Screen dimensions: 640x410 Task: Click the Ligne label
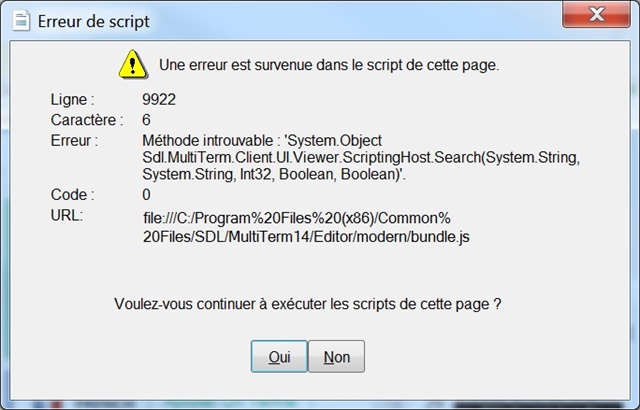[72, 99]
